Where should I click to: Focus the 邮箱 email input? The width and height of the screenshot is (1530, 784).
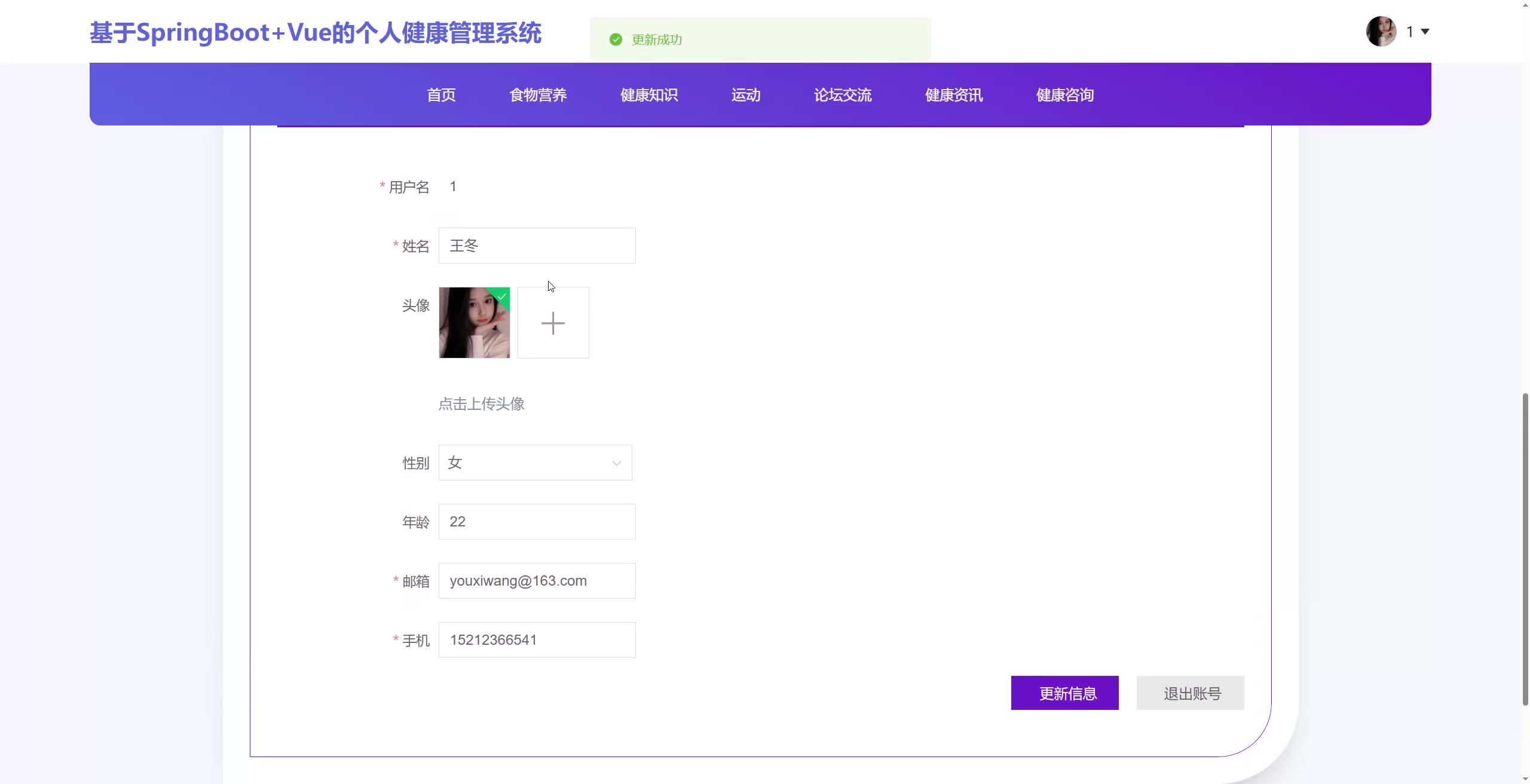point(537,581)
